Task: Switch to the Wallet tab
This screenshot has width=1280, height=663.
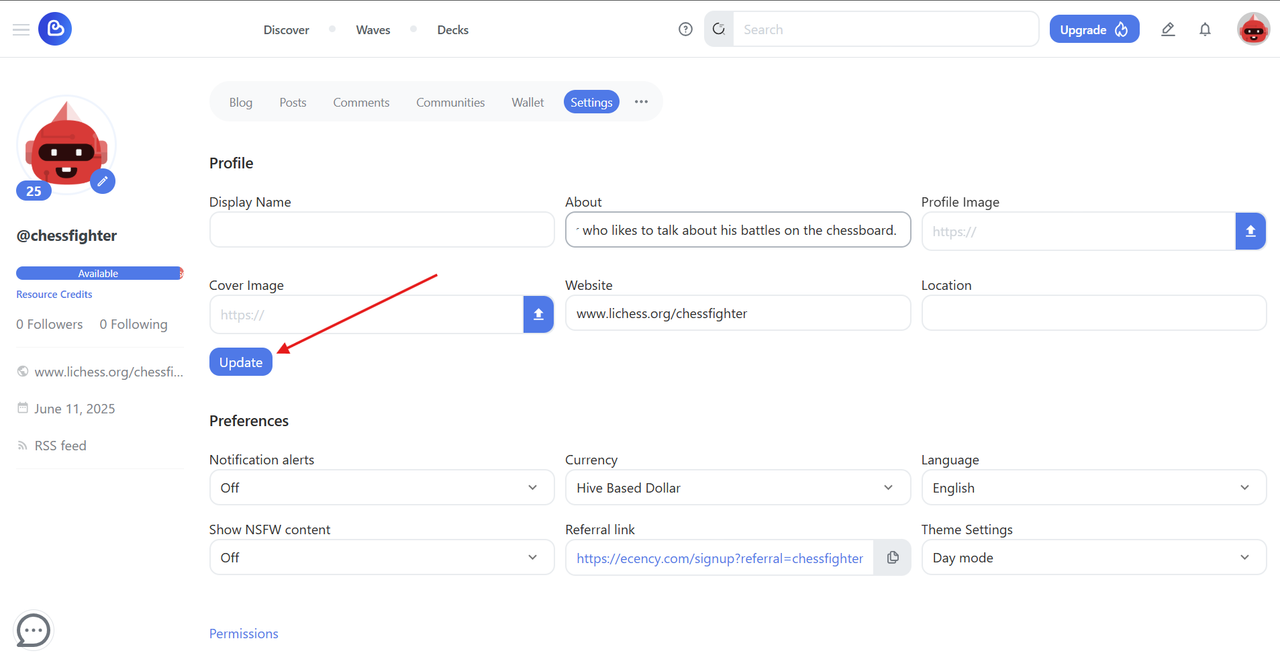Action: coord(528,102)
